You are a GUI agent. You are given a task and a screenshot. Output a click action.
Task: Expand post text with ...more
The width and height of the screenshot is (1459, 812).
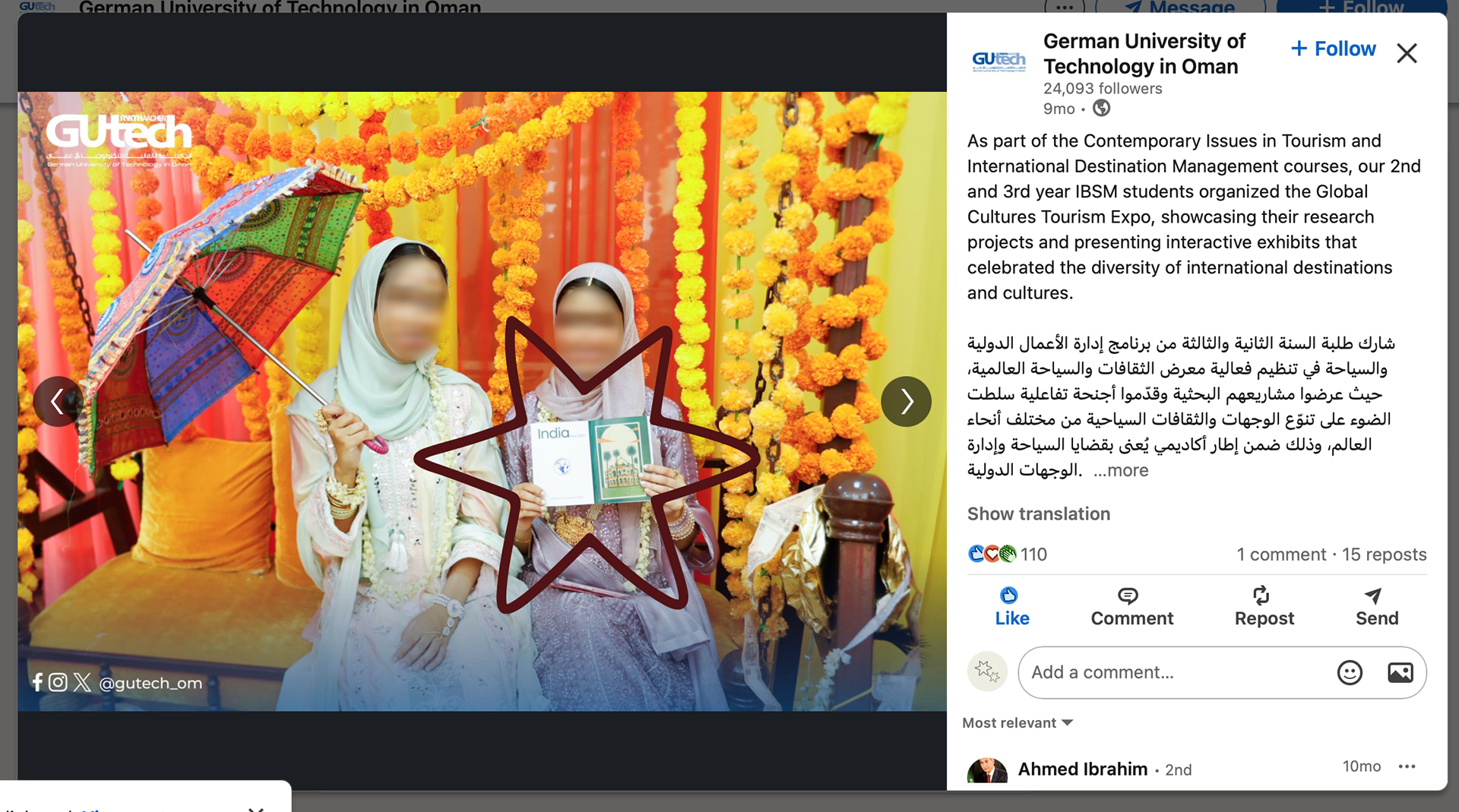pos(1121,470)
